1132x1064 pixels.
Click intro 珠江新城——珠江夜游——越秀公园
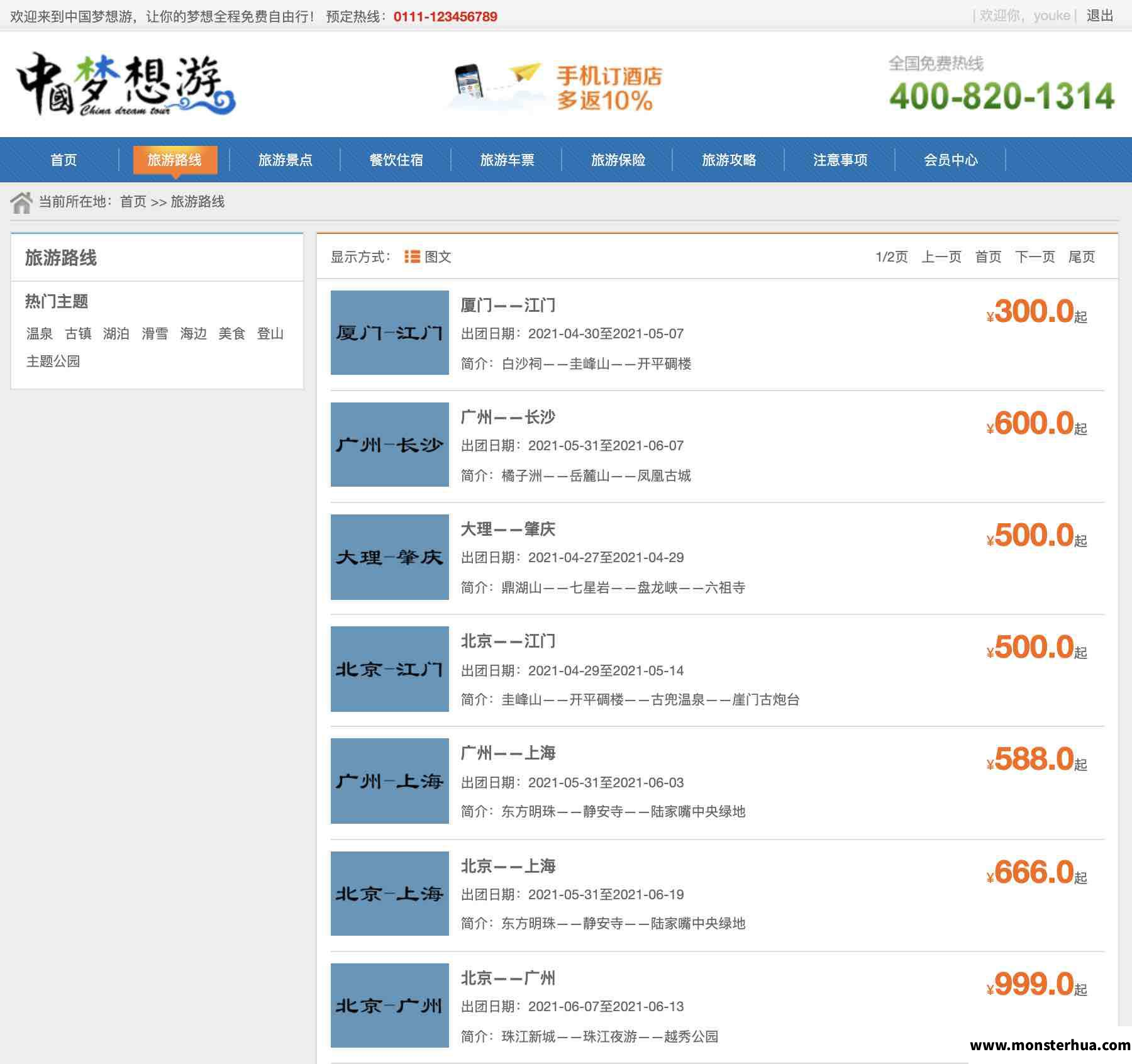(x=609, y=1036)
